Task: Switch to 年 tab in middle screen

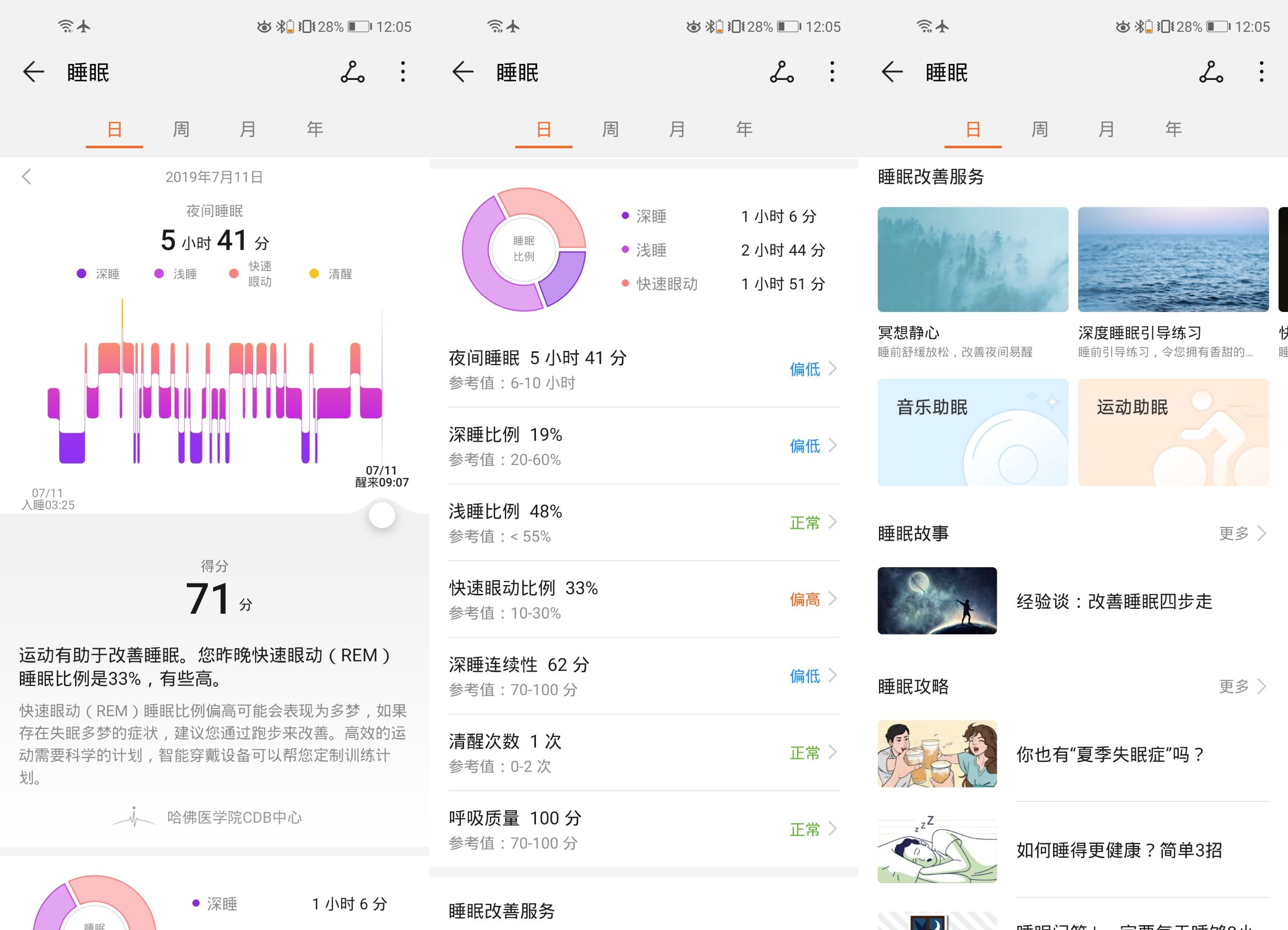Action: pos(744,129)
